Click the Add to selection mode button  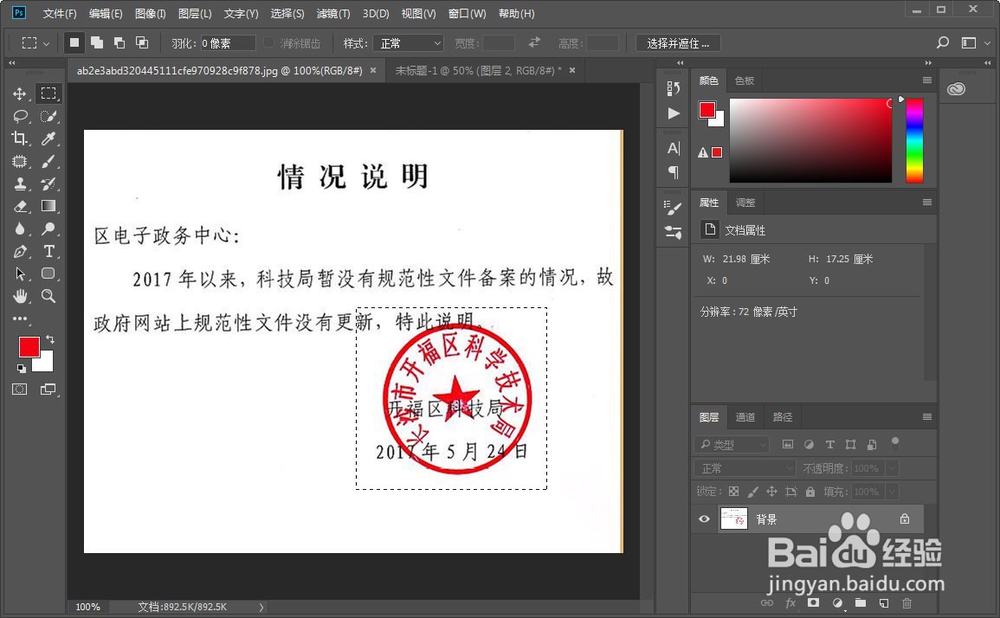coord(96,43)
